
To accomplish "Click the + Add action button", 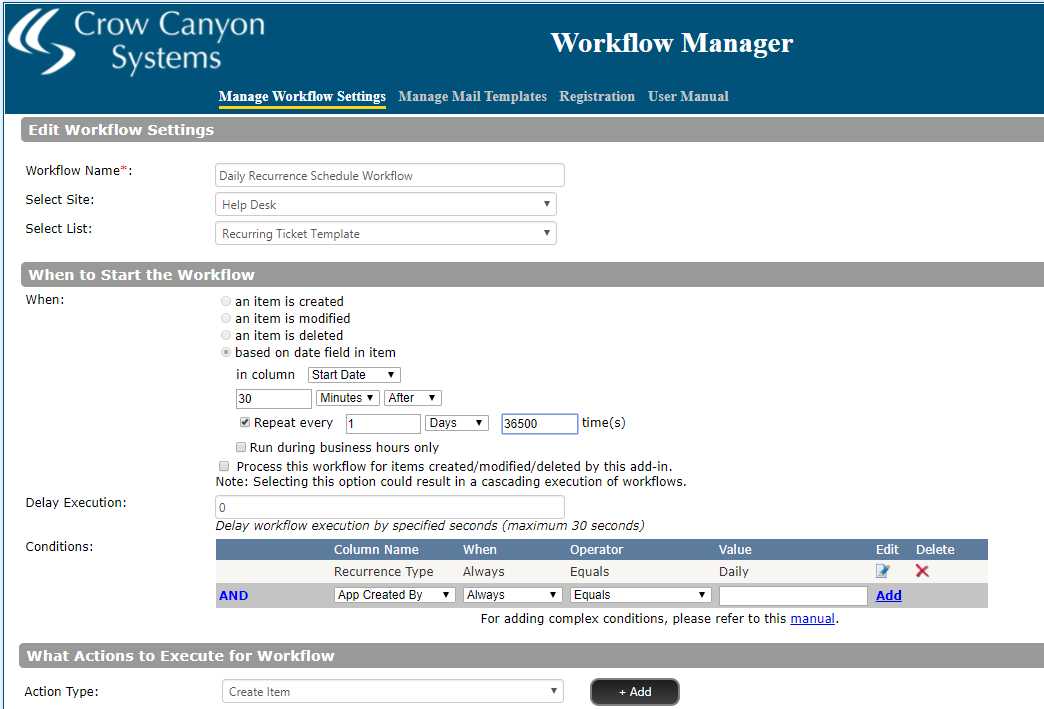I will (x=635, y=692).
